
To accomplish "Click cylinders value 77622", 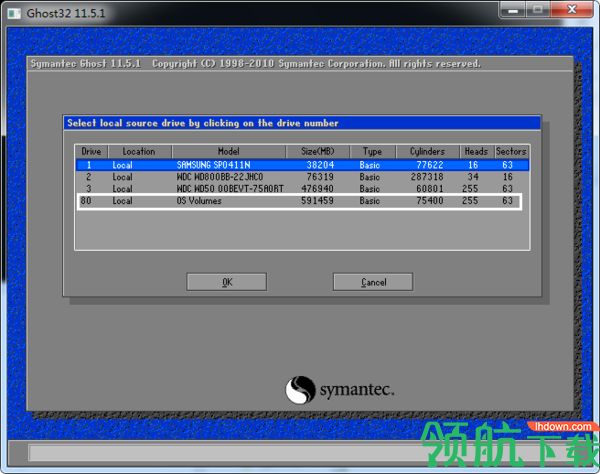I will click(430, 165).
